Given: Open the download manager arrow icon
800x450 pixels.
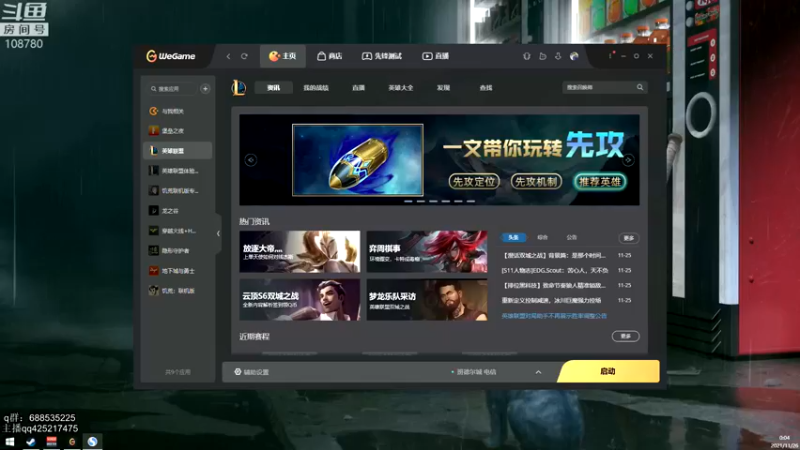Looking at the screenshot, I should point(558,56).
